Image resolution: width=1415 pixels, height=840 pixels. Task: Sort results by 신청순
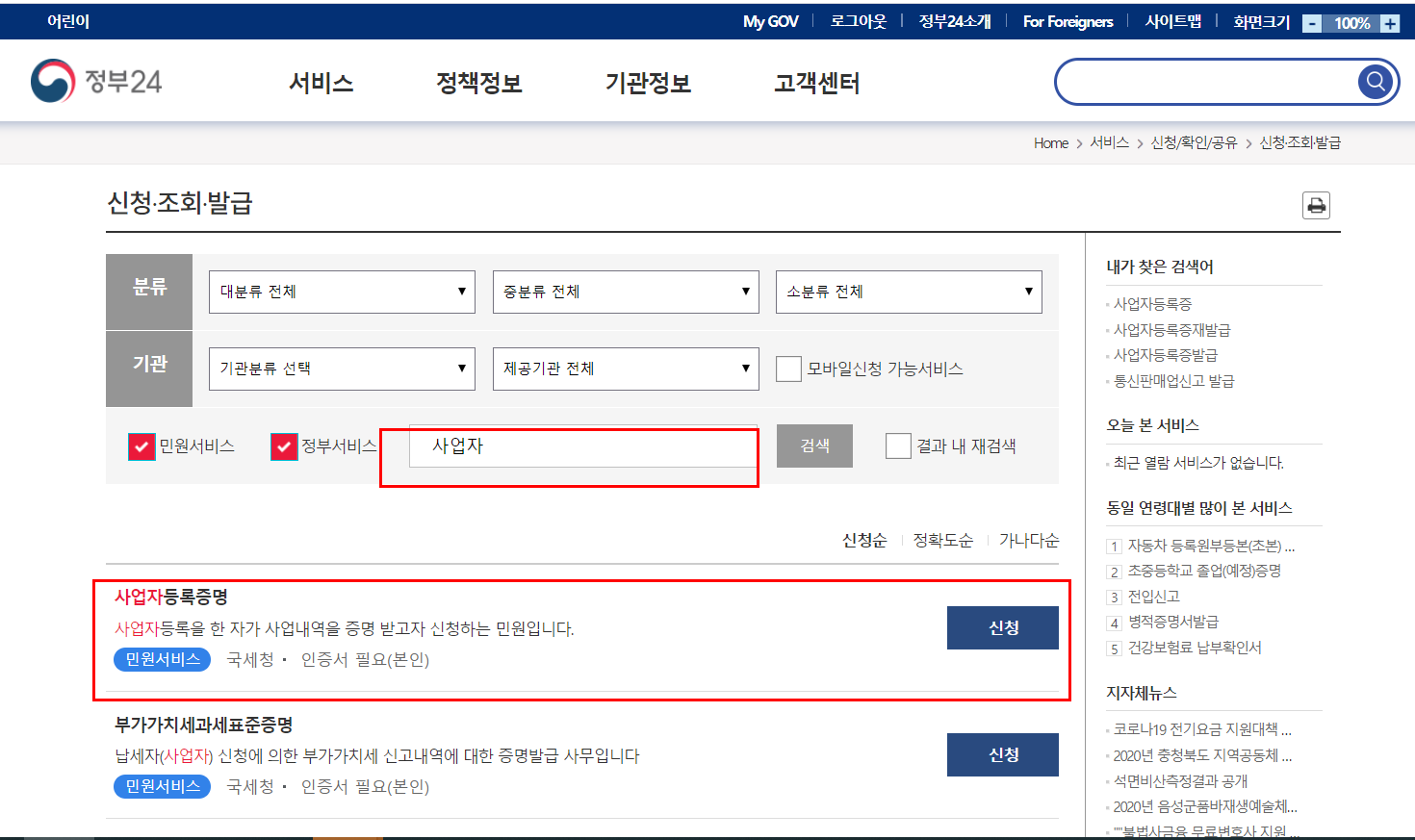(x=864, y=540)
